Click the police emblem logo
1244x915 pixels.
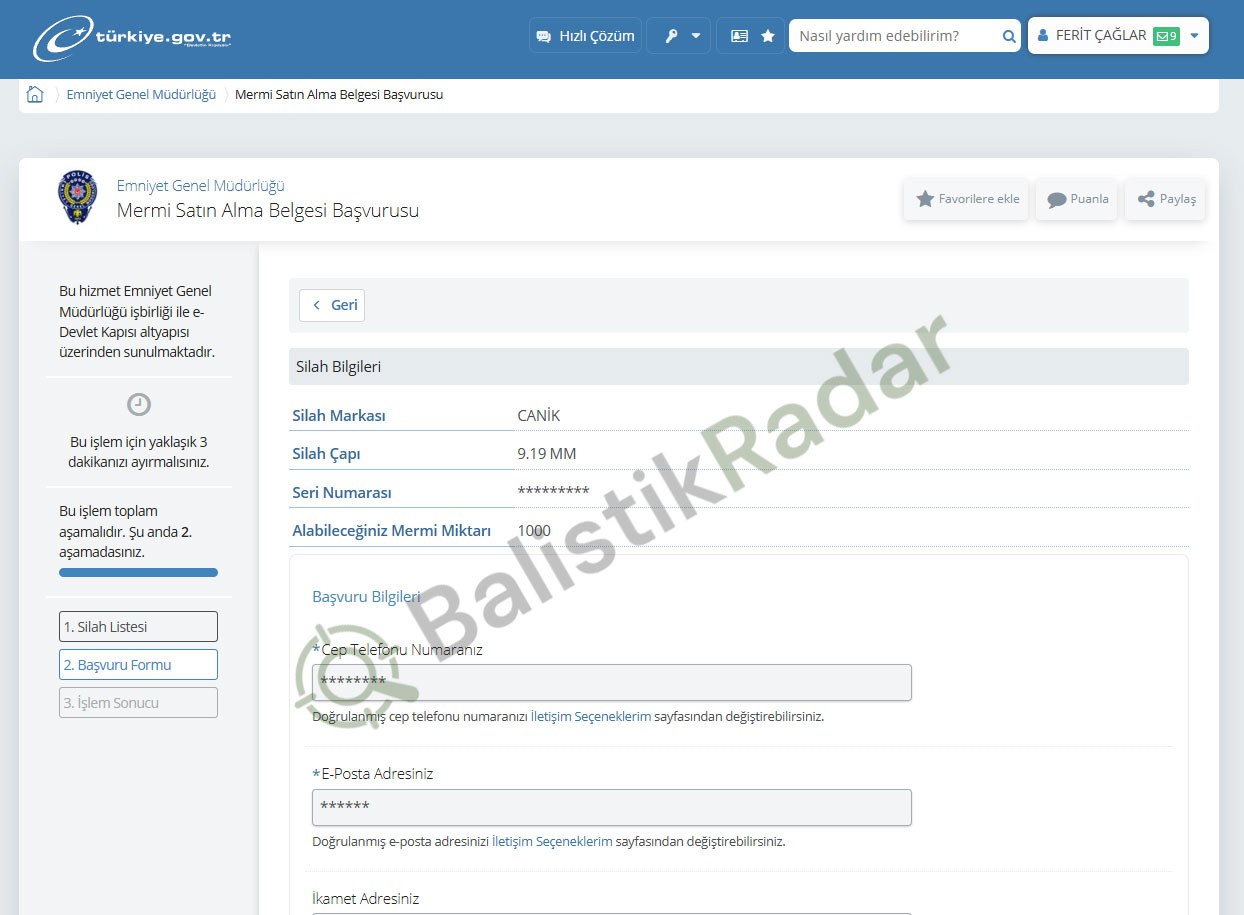77,197
